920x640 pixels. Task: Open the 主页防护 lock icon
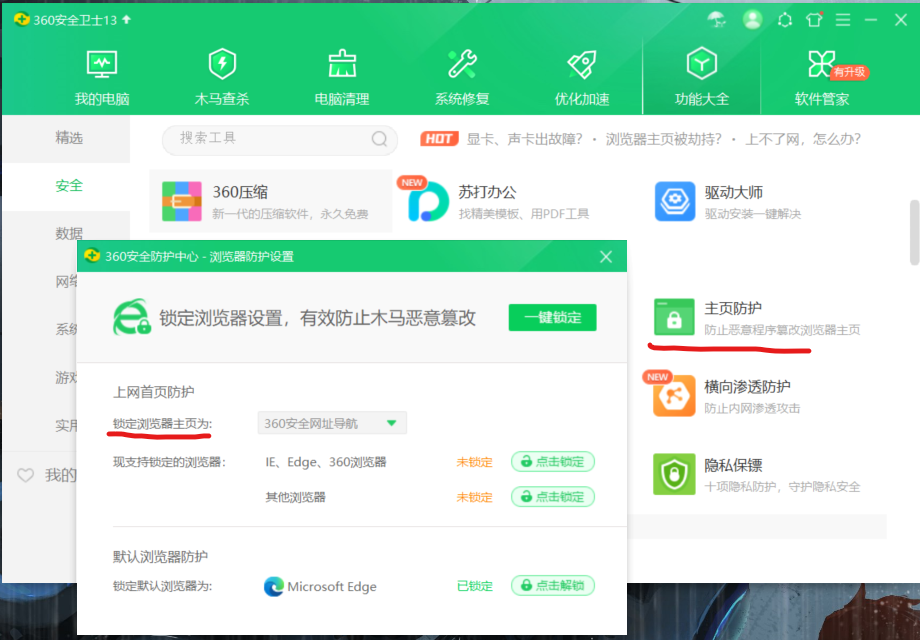click(674, 316)
